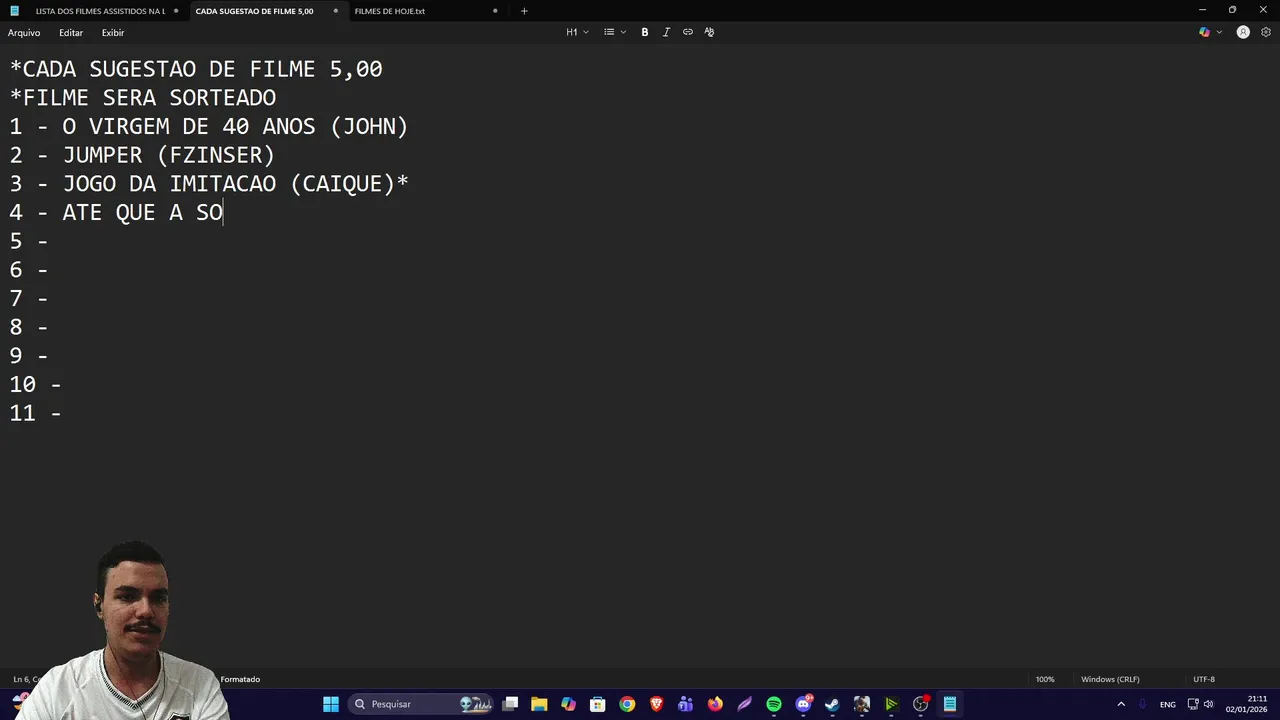Image resolution: width=1280 pixels, height=720 pixels.
Task: Open Spotify from the taskbar
Action: click(x=774, y=704)
